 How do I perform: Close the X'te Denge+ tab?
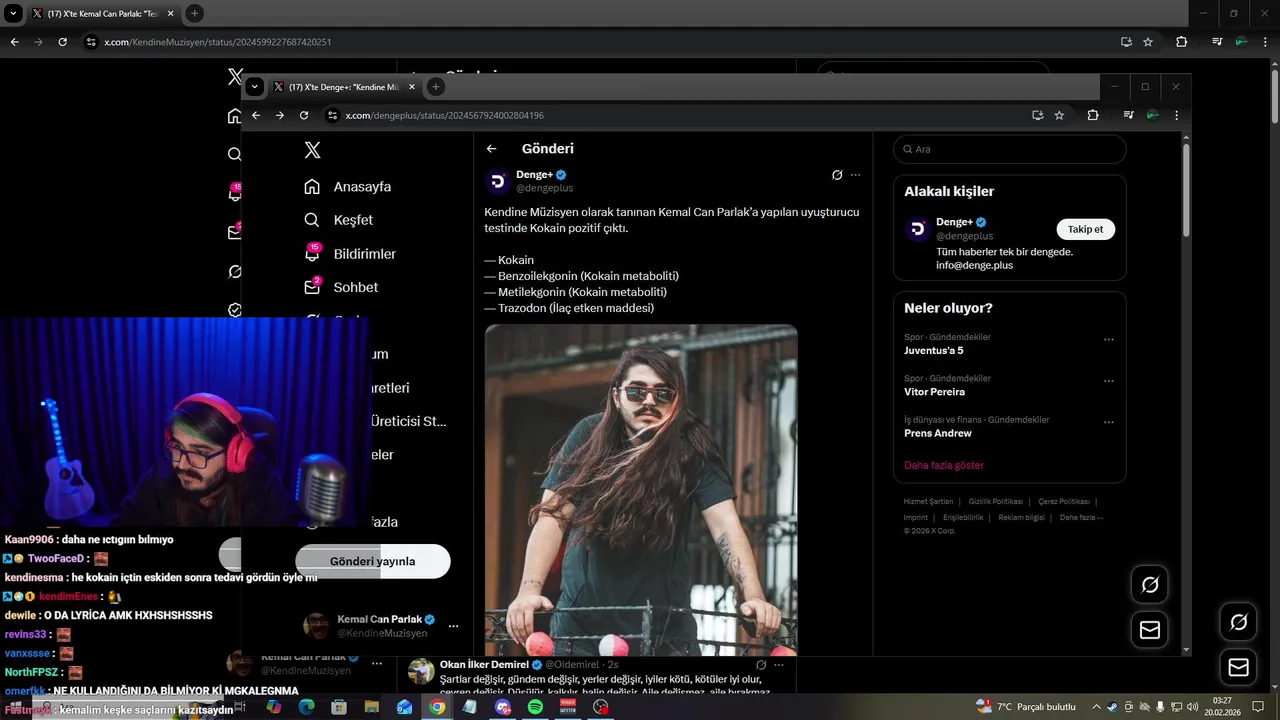tap(411, 87)
